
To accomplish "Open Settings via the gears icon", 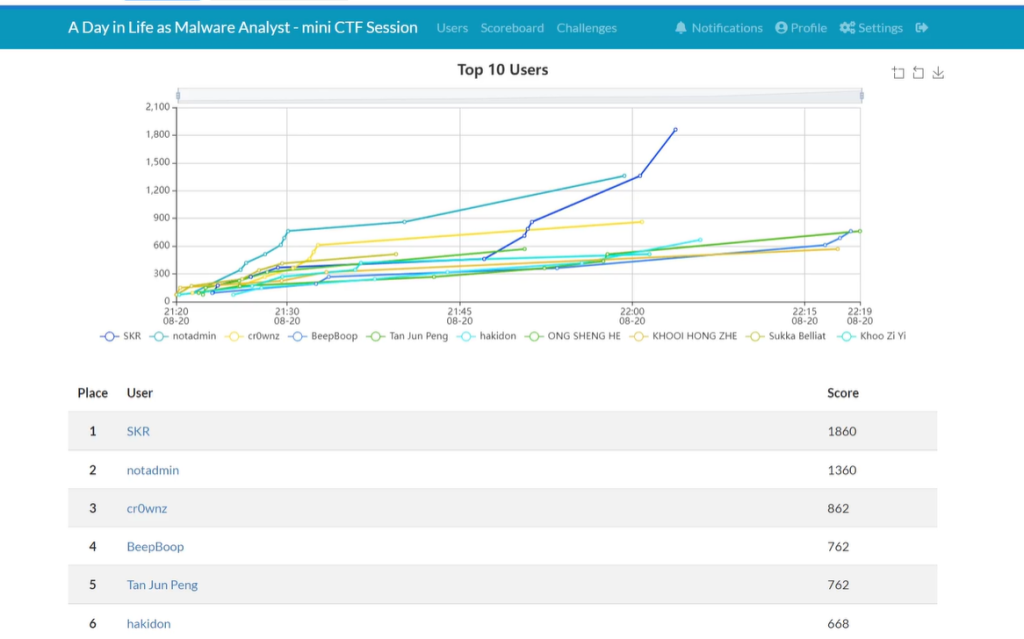I will click(x=847, y=28).
